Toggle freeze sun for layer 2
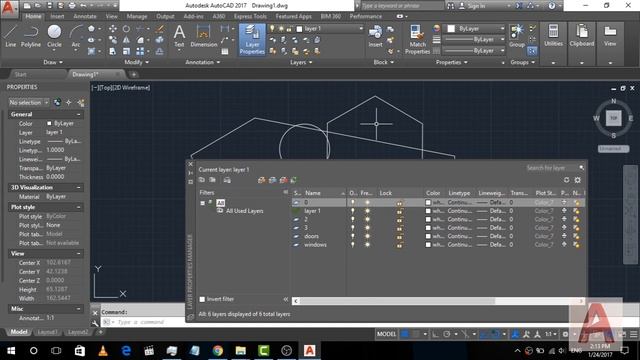Image resolution: width=640 pixels, height=360 pixels. (x=367, y=220)
